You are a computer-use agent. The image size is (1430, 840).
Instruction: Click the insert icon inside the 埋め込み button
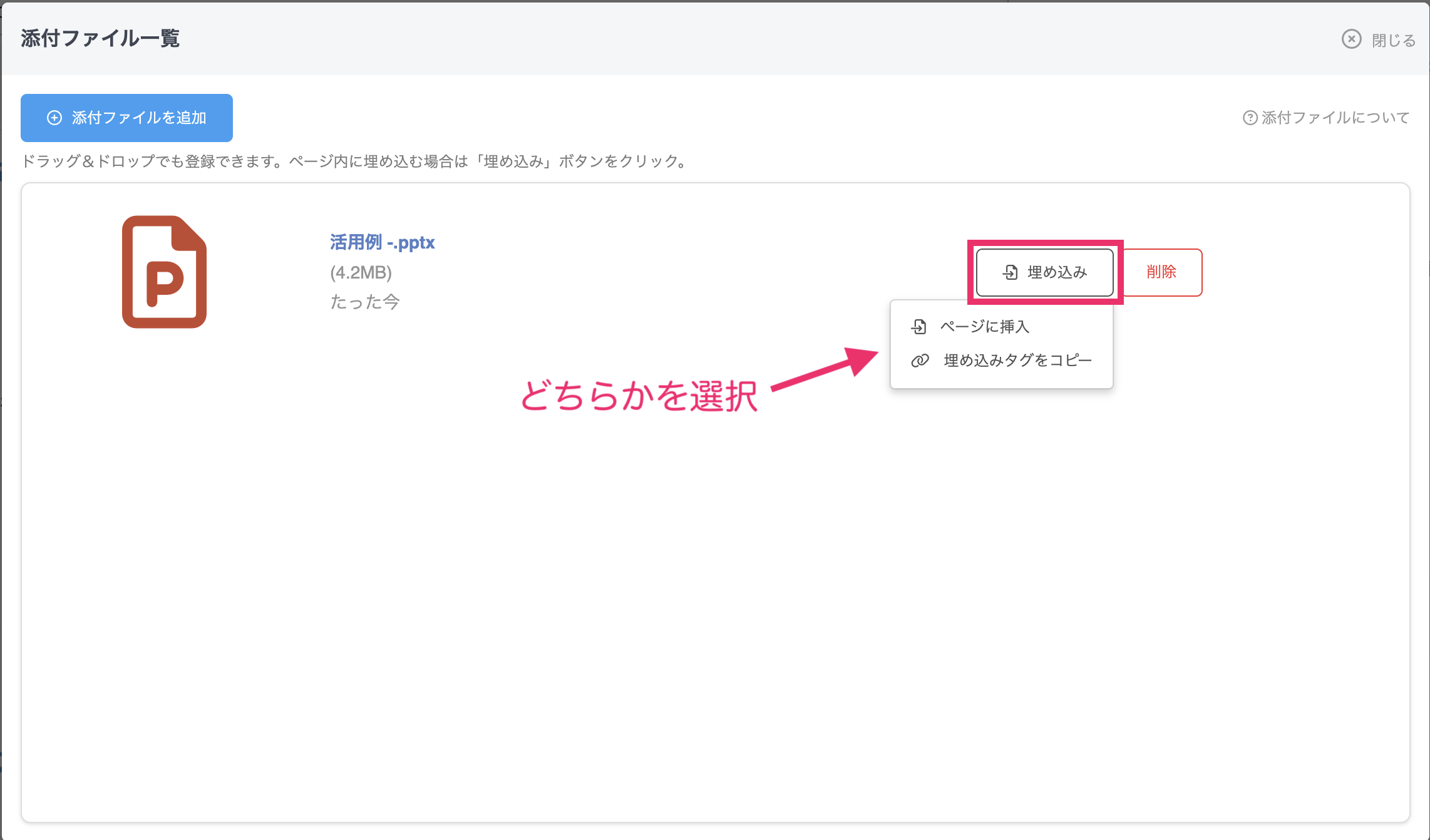pyautogui.click(x=1010, y=272)
